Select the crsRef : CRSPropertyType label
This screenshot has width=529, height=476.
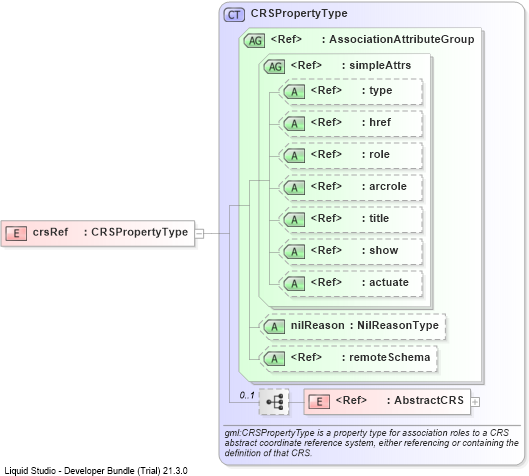[x=110, y=232]
